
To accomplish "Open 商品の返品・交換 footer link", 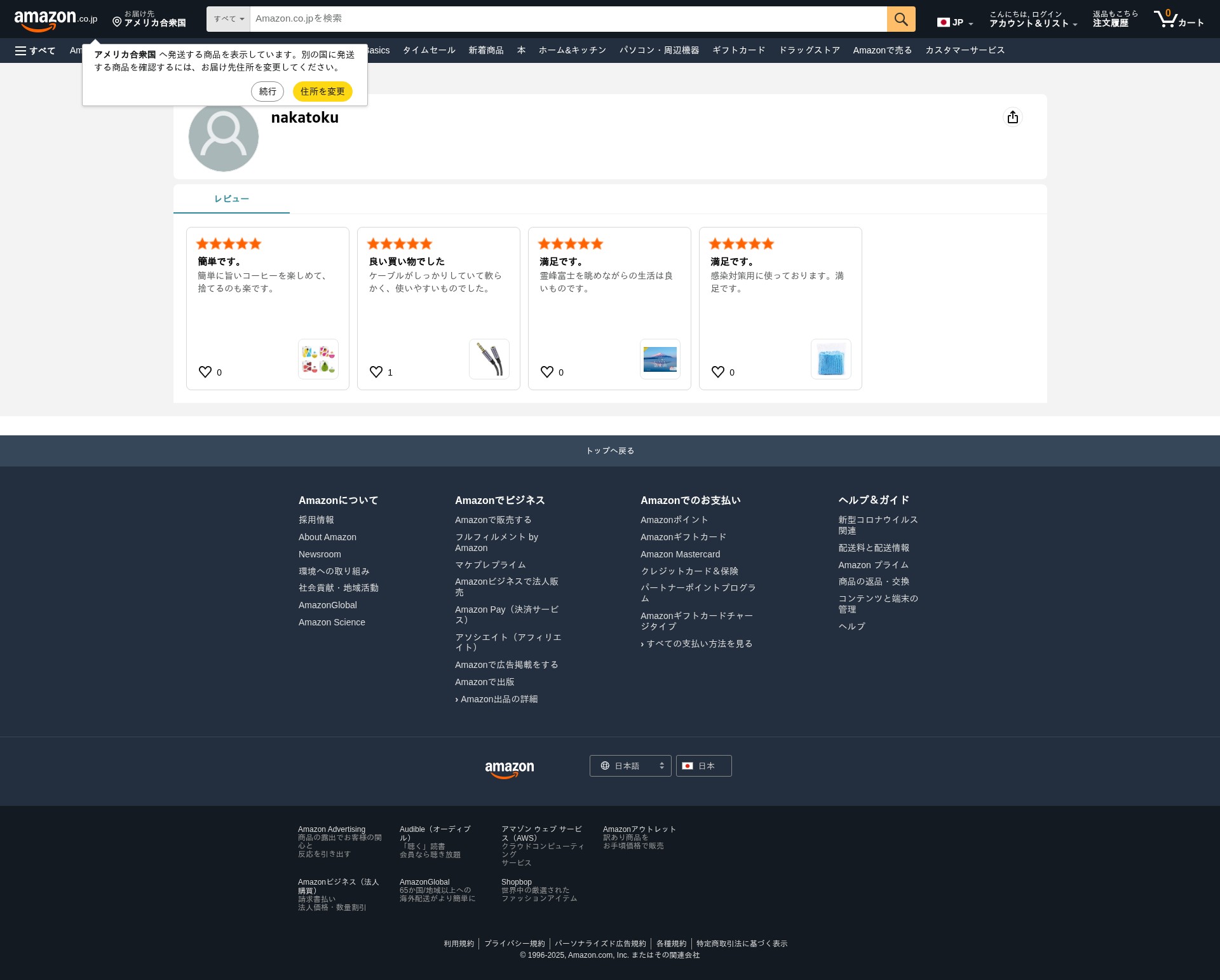I will [x=874, y=582].
